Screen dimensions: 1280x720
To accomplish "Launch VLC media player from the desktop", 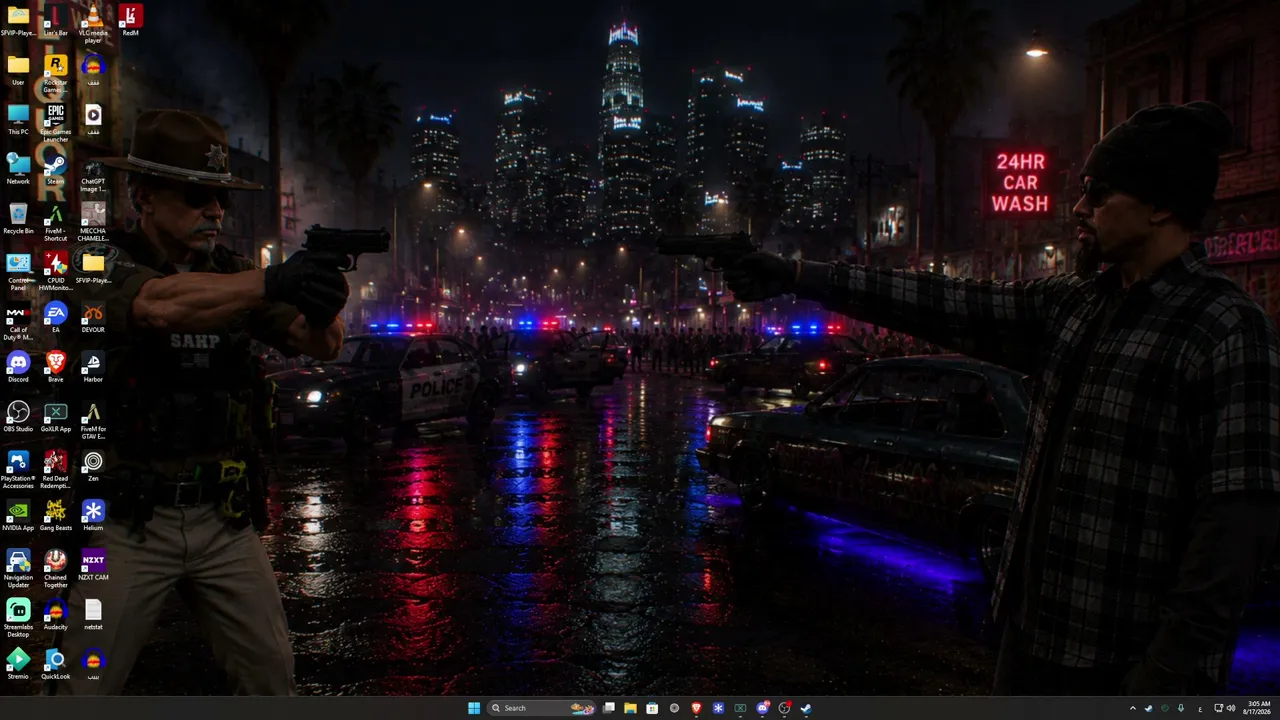I will pyautogui.click(x=93, y=23).
